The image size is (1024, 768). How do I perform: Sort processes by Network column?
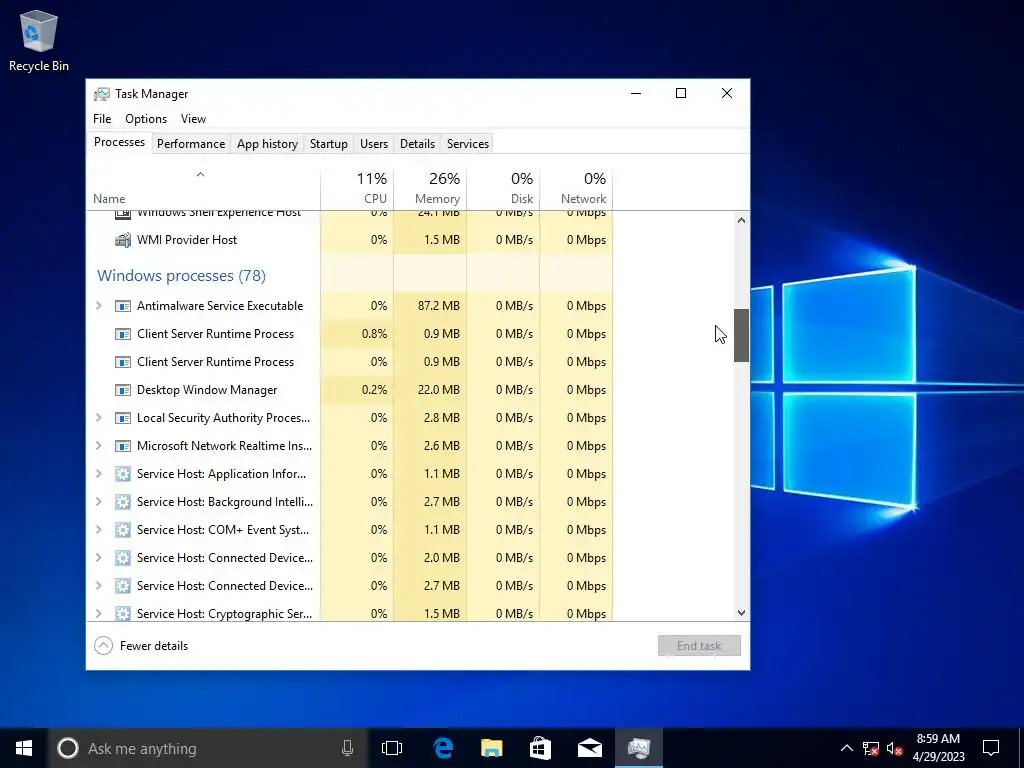(577, 189)
